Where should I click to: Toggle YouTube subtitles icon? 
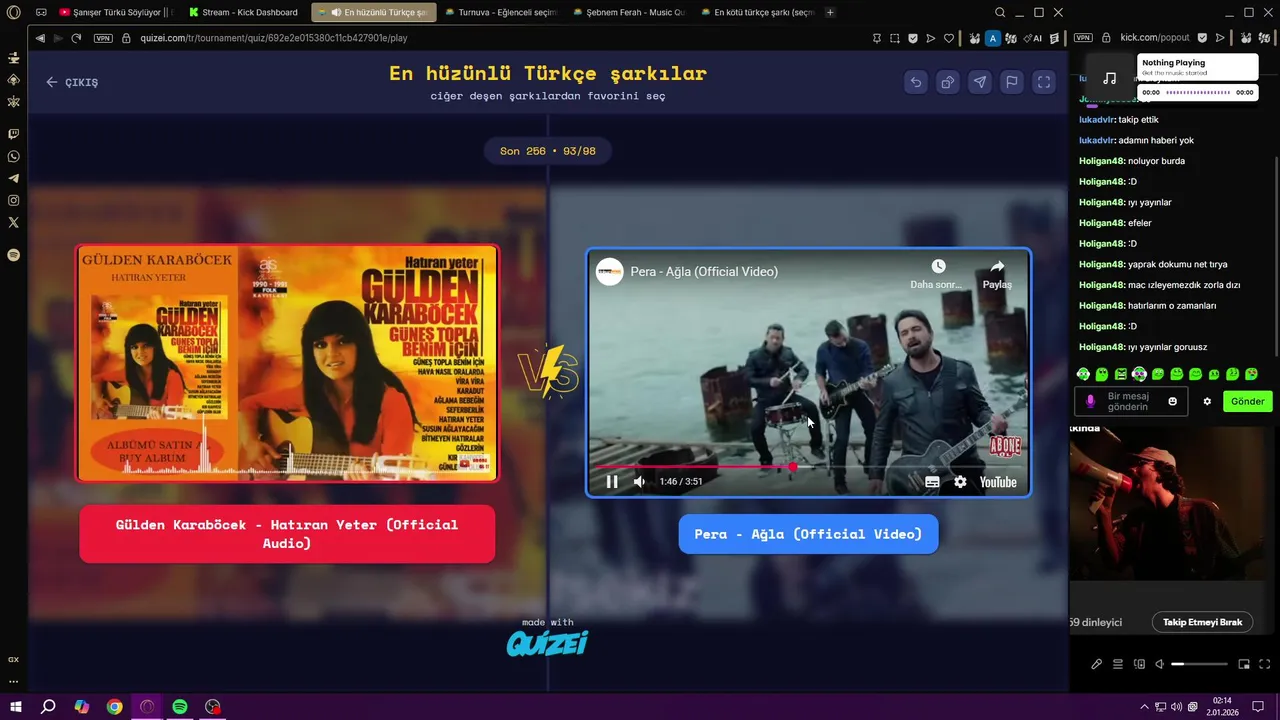(x=932, y=482)
